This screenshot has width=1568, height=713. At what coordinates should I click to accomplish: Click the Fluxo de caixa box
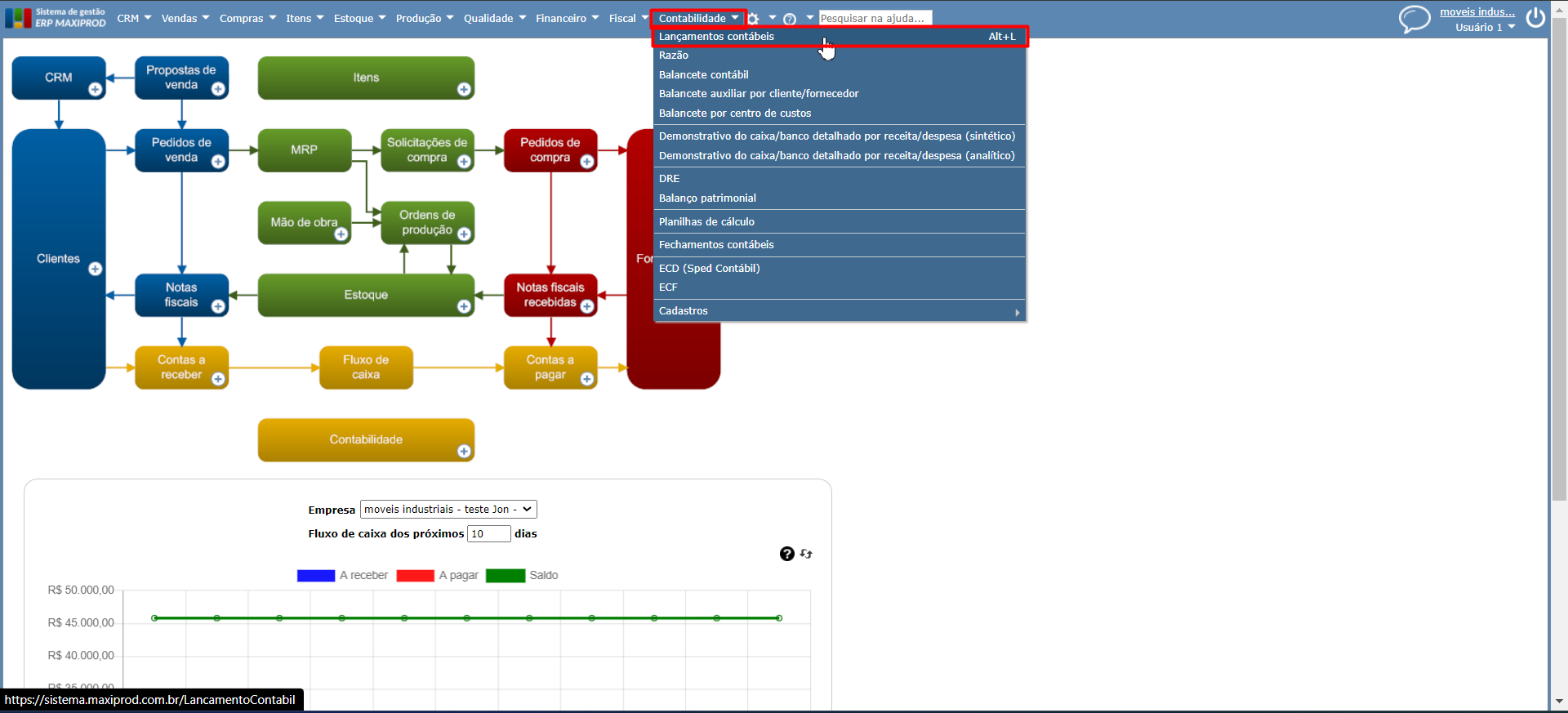366,368
